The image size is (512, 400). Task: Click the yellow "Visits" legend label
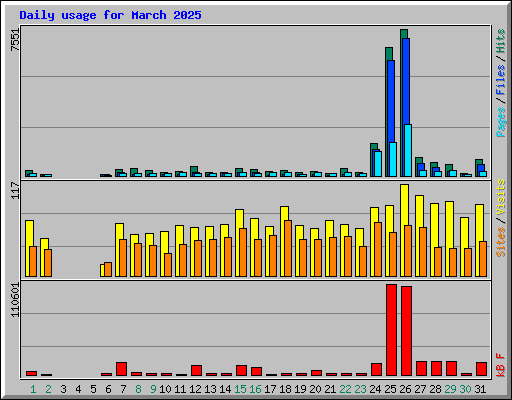click(x=501, y=197)
